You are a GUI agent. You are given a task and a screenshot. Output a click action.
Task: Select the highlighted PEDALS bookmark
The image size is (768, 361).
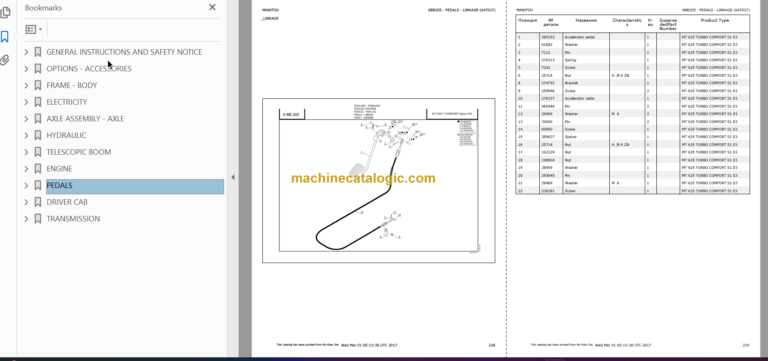coord(135,186)
